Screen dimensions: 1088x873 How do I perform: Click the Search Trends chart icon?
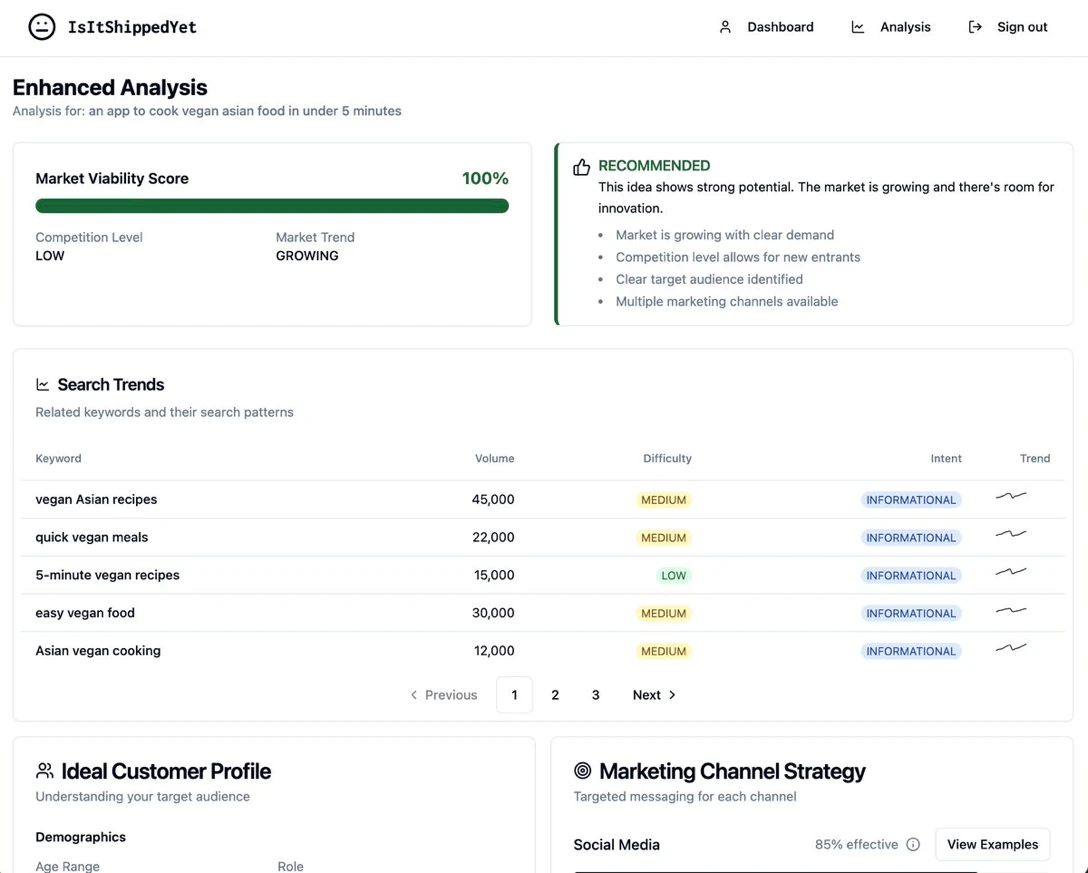click(x=43, y=385)
